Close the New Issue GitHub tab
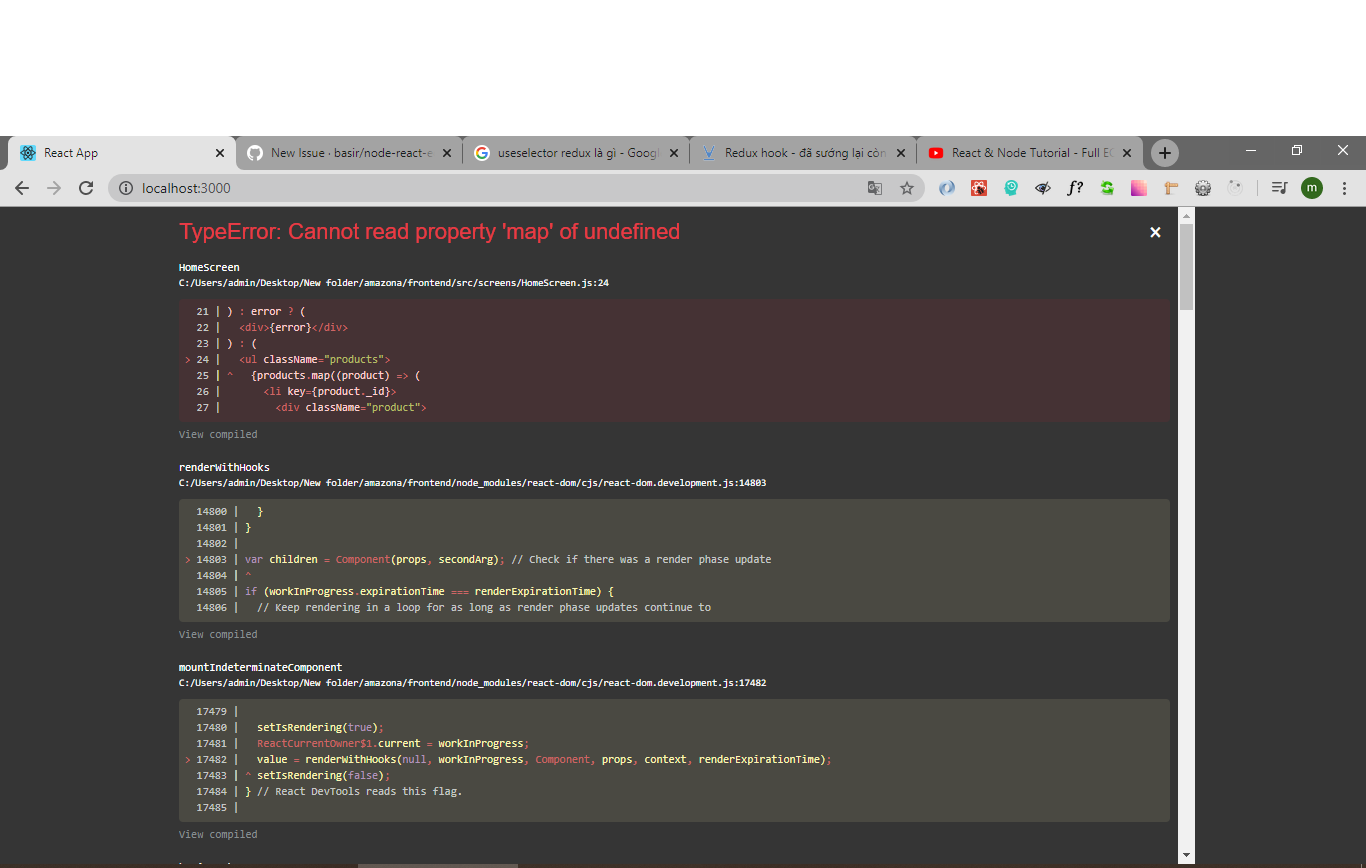The height and width of the screenshot is (868, 1366). coord(446,153)
